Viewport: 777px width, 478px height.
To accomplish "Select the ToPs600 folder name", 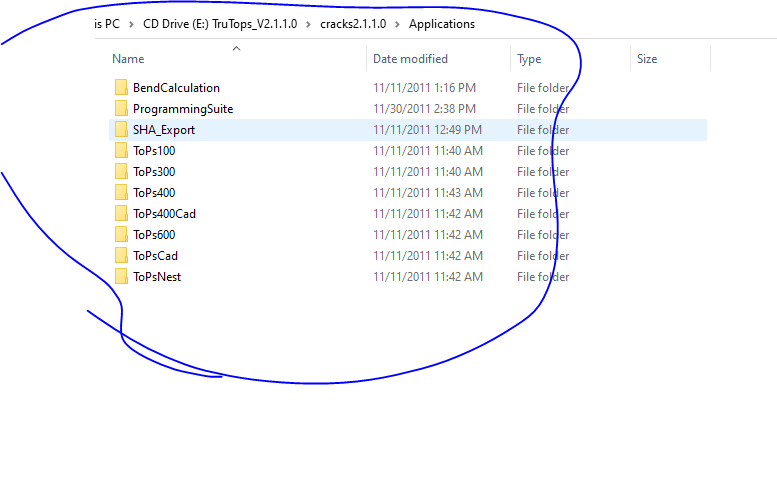I will pyautogui.click(x=154, y=234).
